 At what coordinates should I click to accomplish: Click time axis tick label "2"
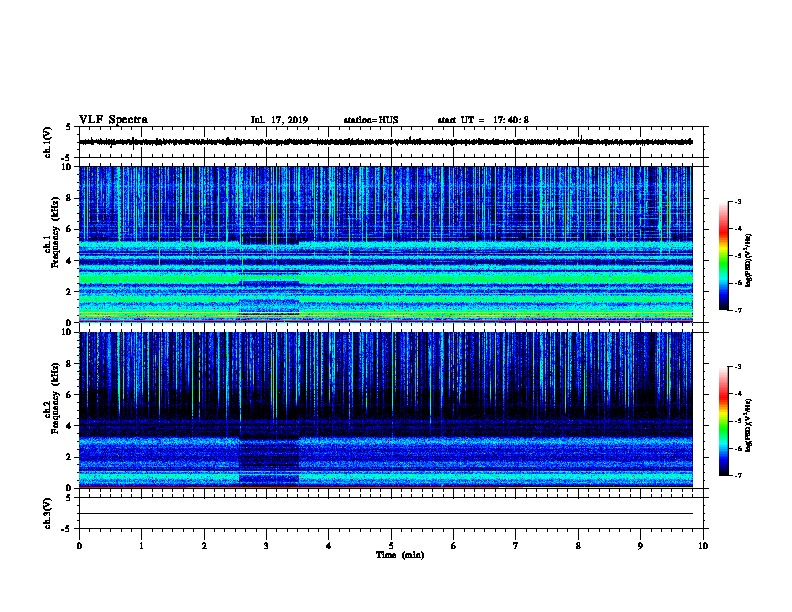(x=204, y=545)
